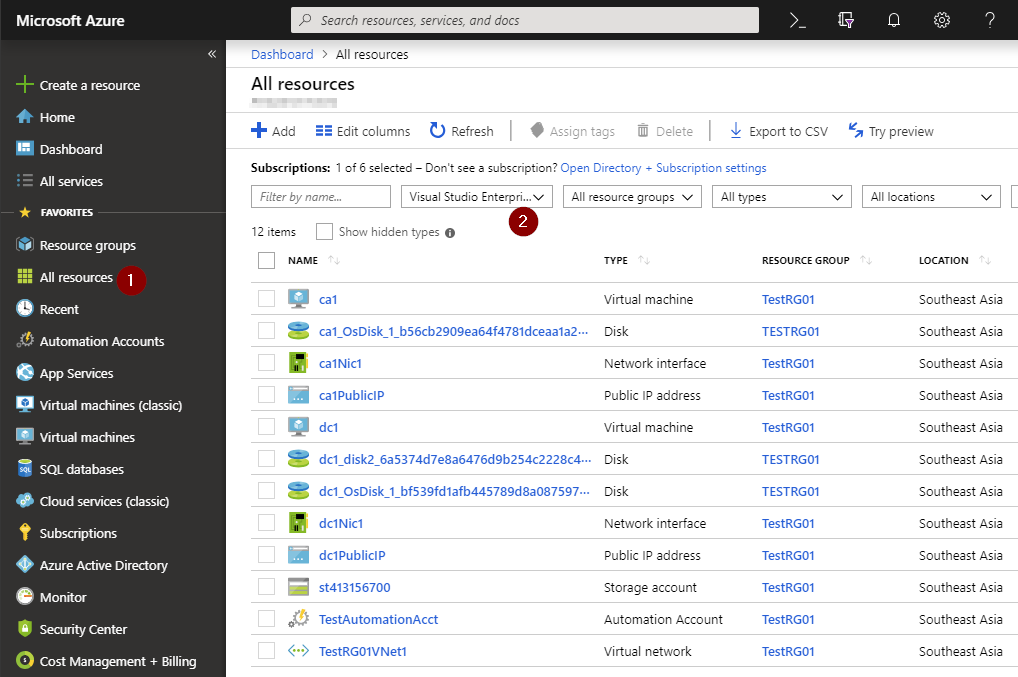The image size is (1018, 677).
Task: Click the Recent clock icon
Action: pyautogui.click(x=25, y=308)
